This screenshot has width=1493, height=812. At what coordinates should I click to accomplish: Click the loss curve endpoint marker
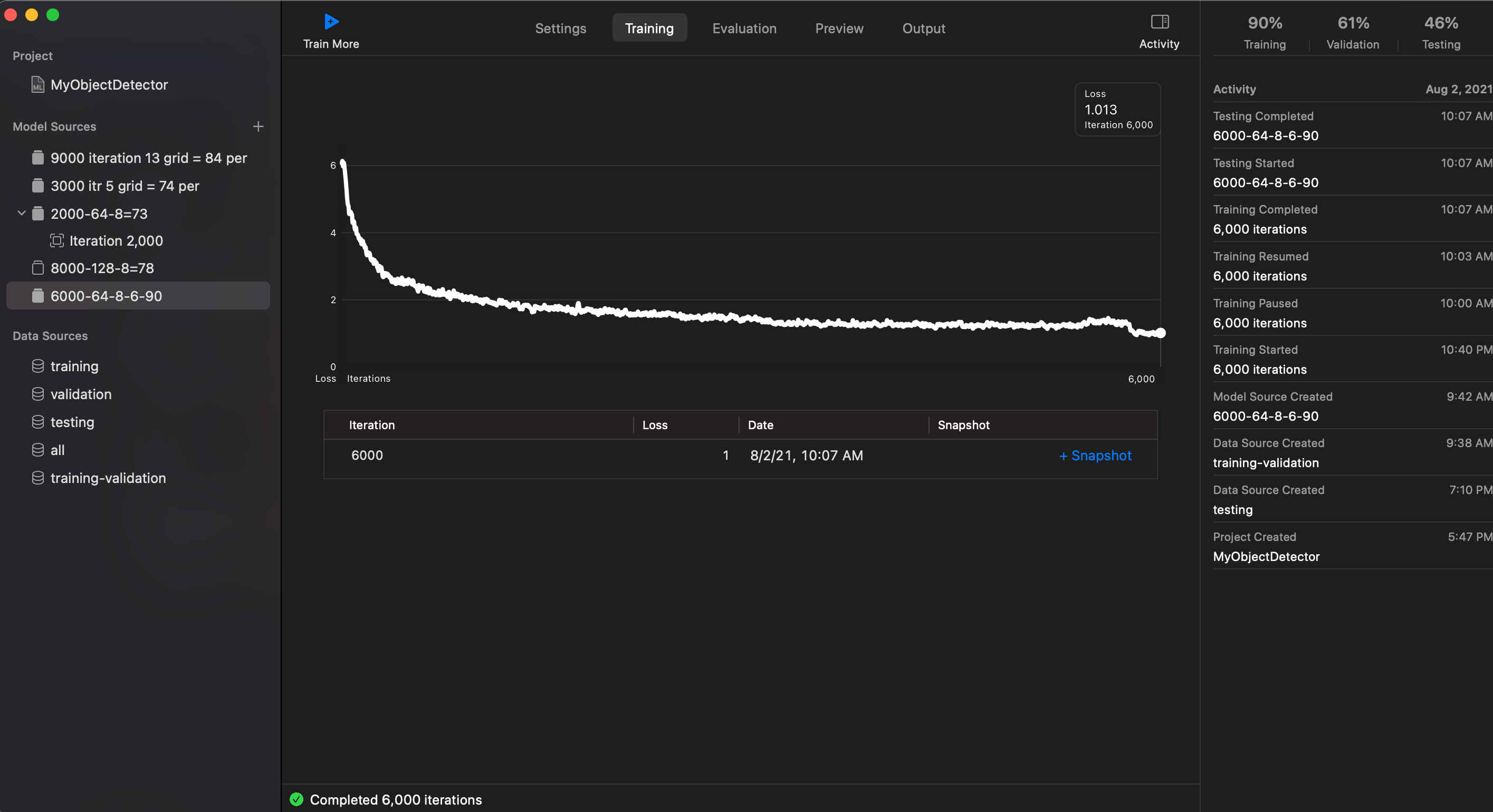1160,333
